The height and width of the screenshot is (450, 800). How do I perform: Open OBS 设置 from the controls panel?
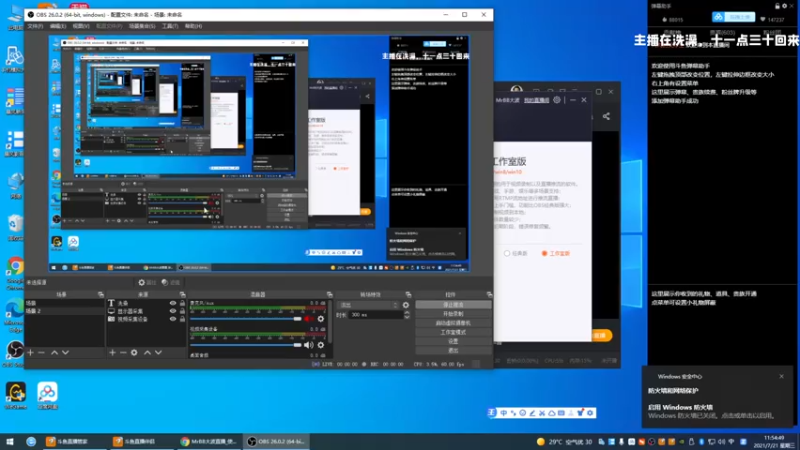tap(453, 341)
